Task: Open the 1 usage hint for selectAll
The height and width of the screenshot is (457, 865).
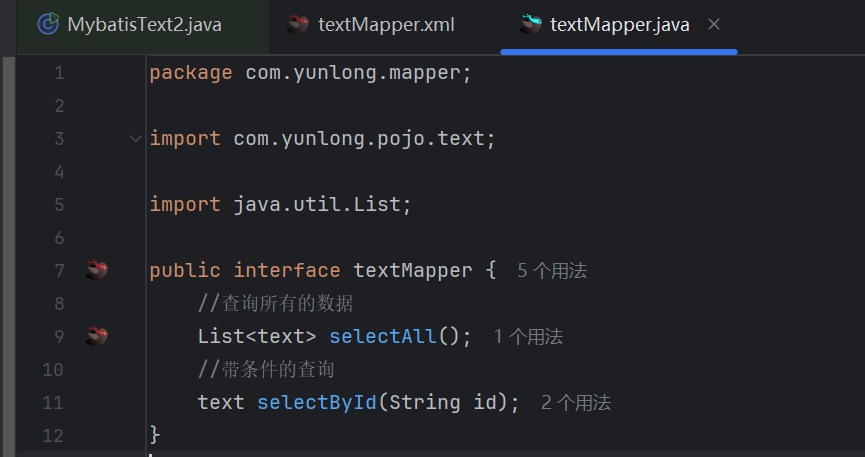Action: 528,337
